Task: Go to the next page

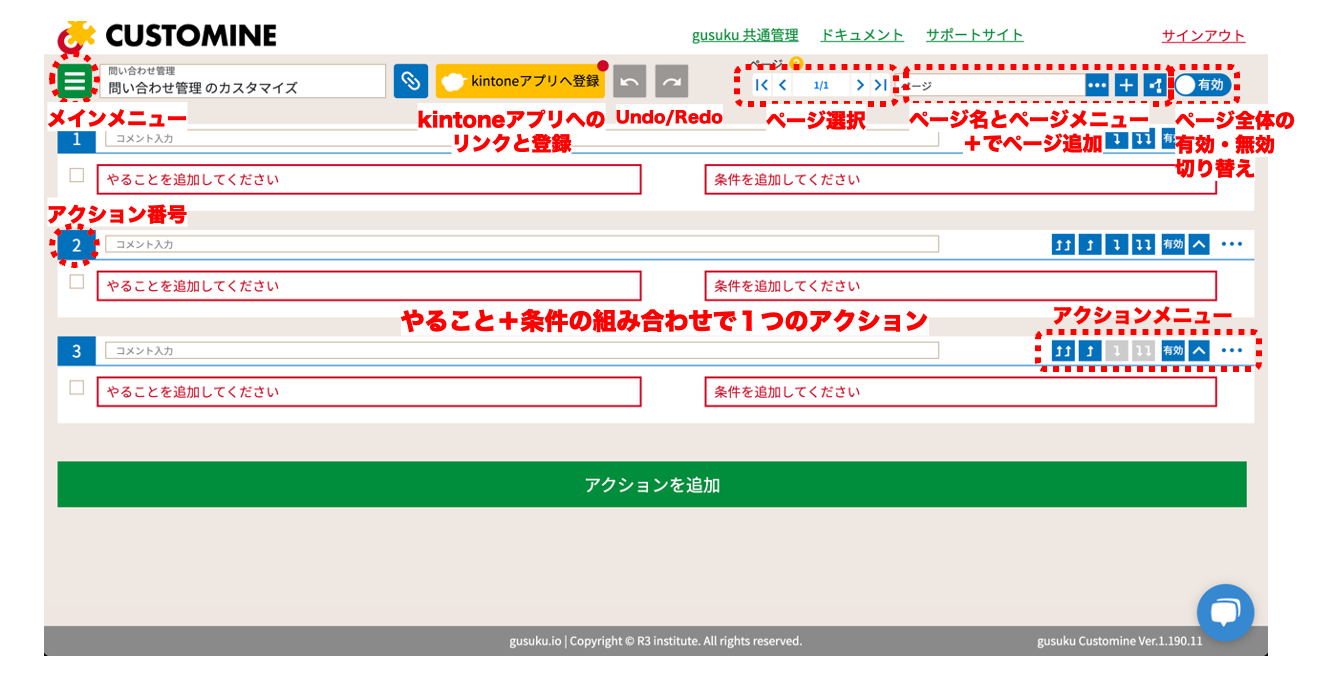Action: pos(860,85)
